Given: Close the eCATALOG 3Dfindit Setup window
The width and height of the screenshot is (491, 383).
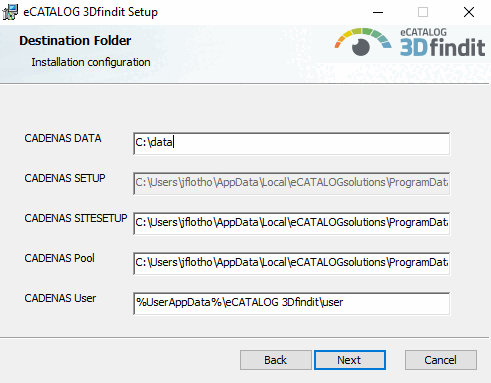Looking at the screenshot, I should click(469, 12).
